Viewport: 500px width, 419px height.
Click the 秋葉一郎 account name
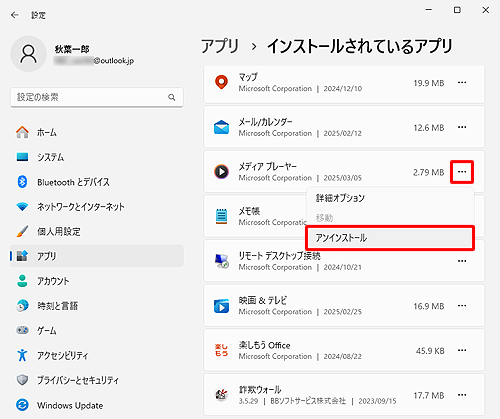pyautogui.click(x=72, y=49)
